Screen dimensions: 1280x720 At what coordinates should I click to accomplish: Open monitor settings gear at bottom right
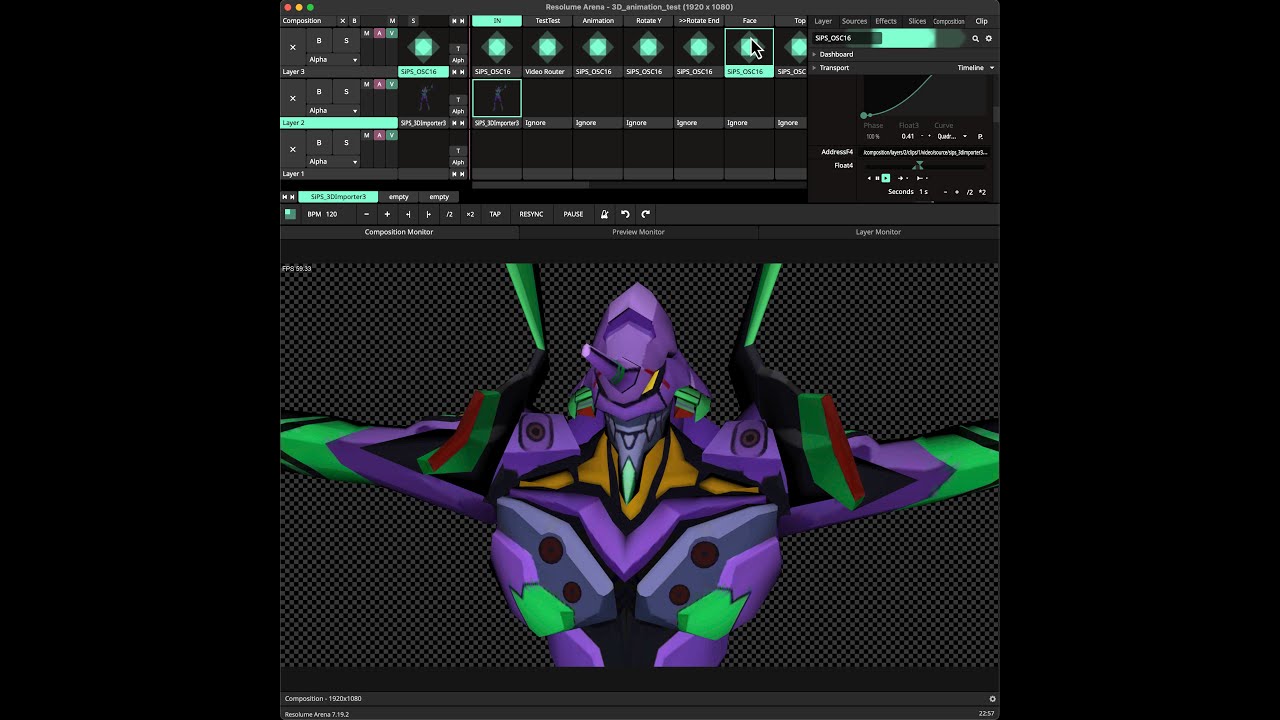pos(992,699)
